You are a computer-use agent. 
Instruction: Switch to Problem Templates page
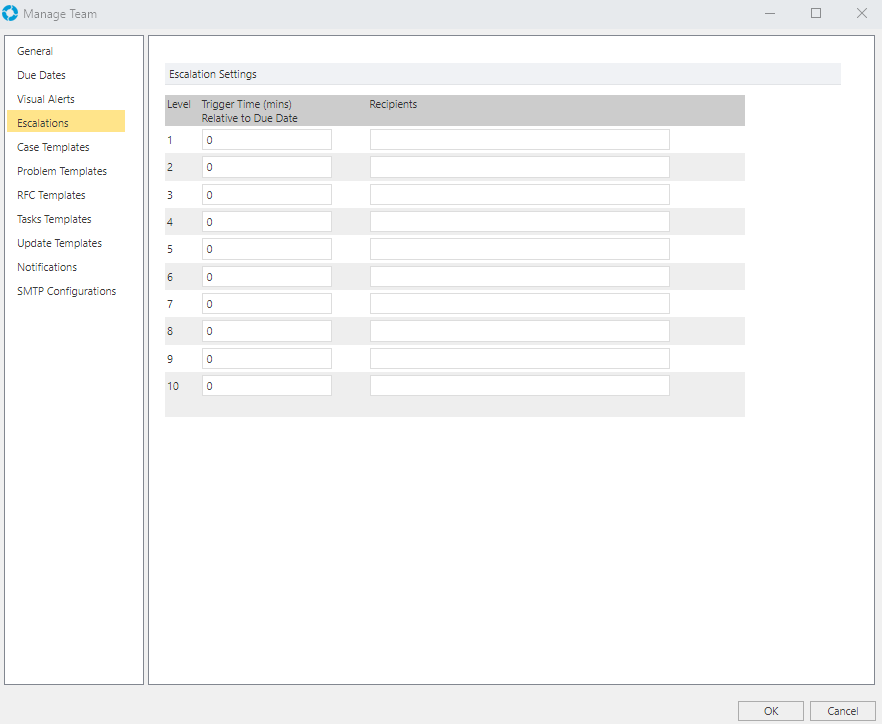62,171
